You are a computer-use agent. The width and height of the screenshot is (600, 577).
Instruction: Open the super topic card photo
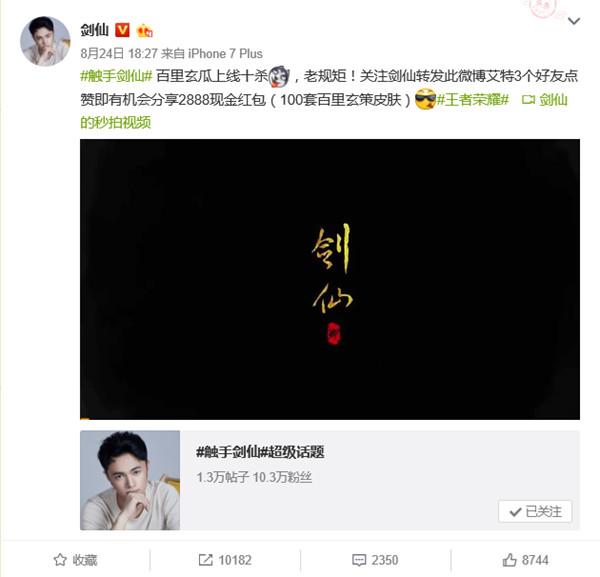(130, 480)
